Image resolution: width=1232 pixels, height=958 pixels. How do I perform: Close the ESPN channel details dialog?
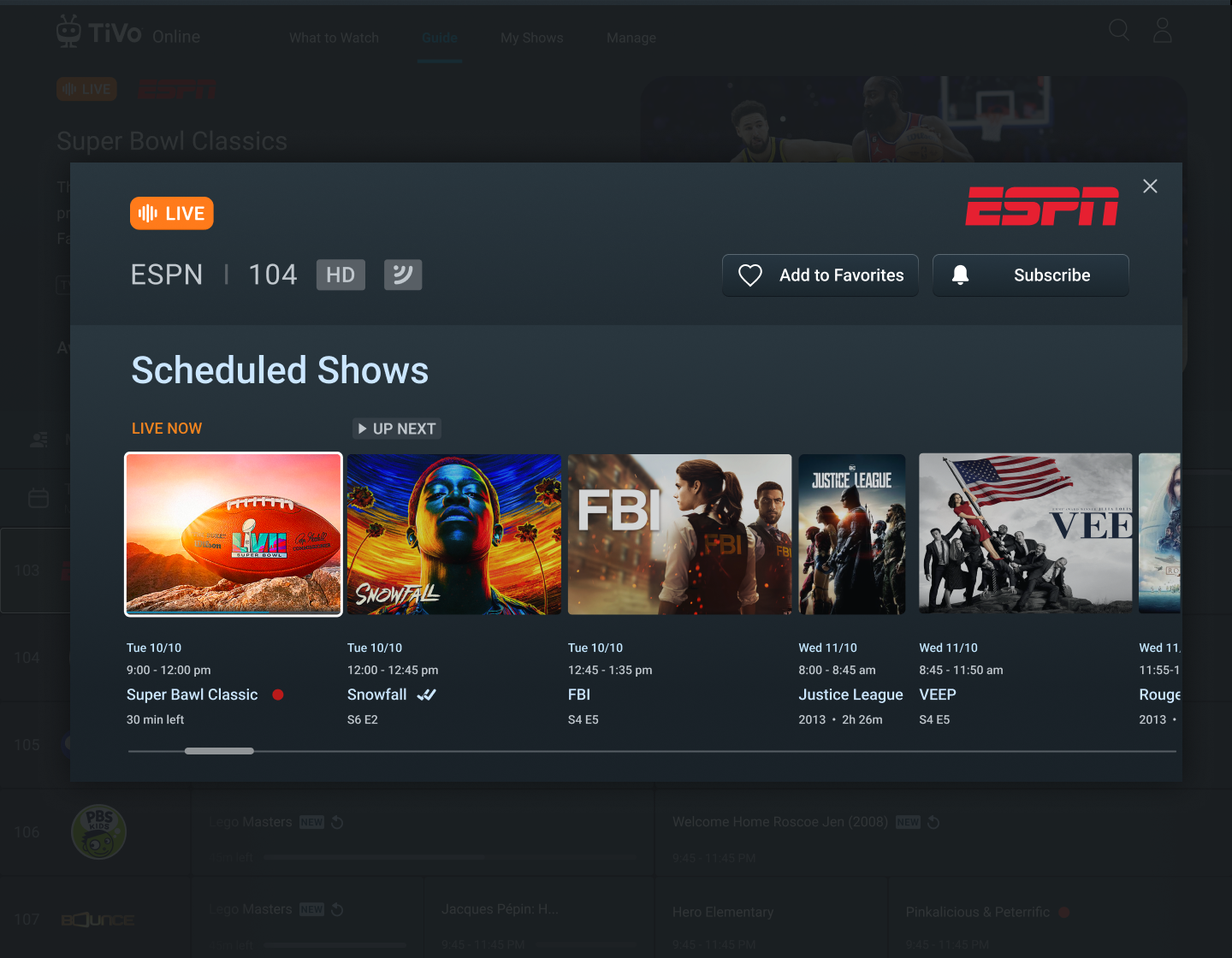point(1150,186)
